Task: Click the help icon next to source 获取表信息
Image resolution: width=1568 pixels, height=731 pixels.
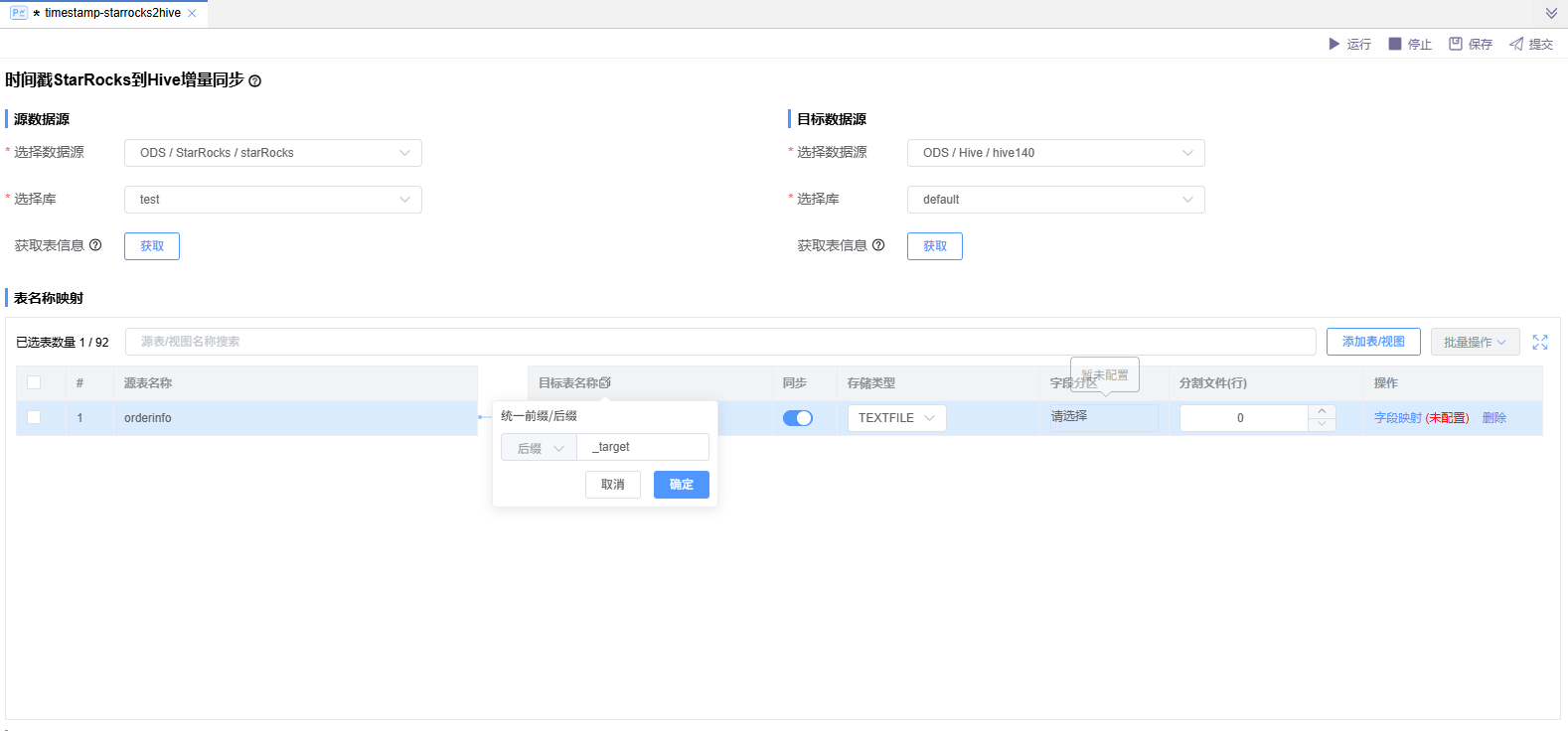Action: tap(95, 245)
